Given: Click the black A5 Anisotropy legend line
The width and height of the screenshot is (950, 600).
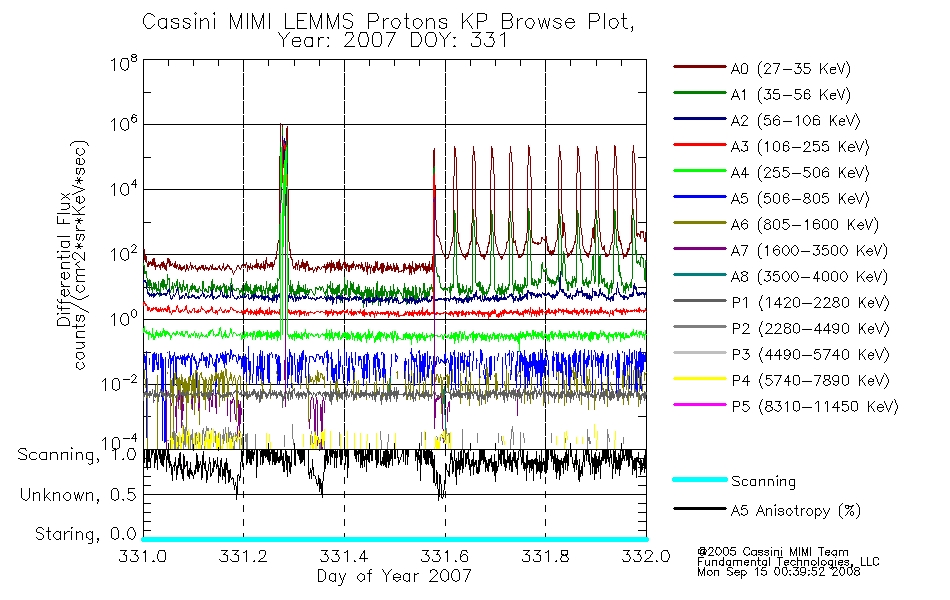Looking at the screenshot, I should point(699,509).
